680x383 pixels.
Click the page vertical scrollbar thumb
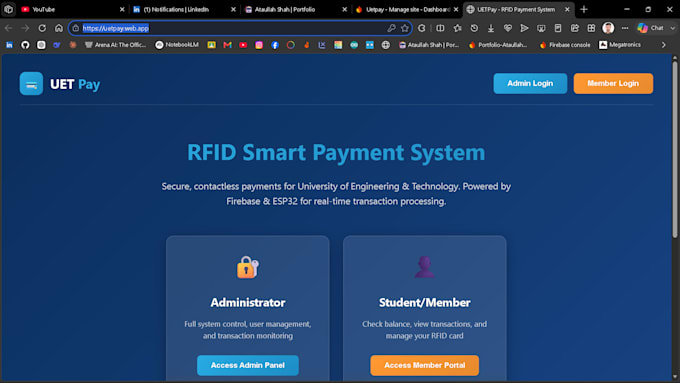pos(675,149)
